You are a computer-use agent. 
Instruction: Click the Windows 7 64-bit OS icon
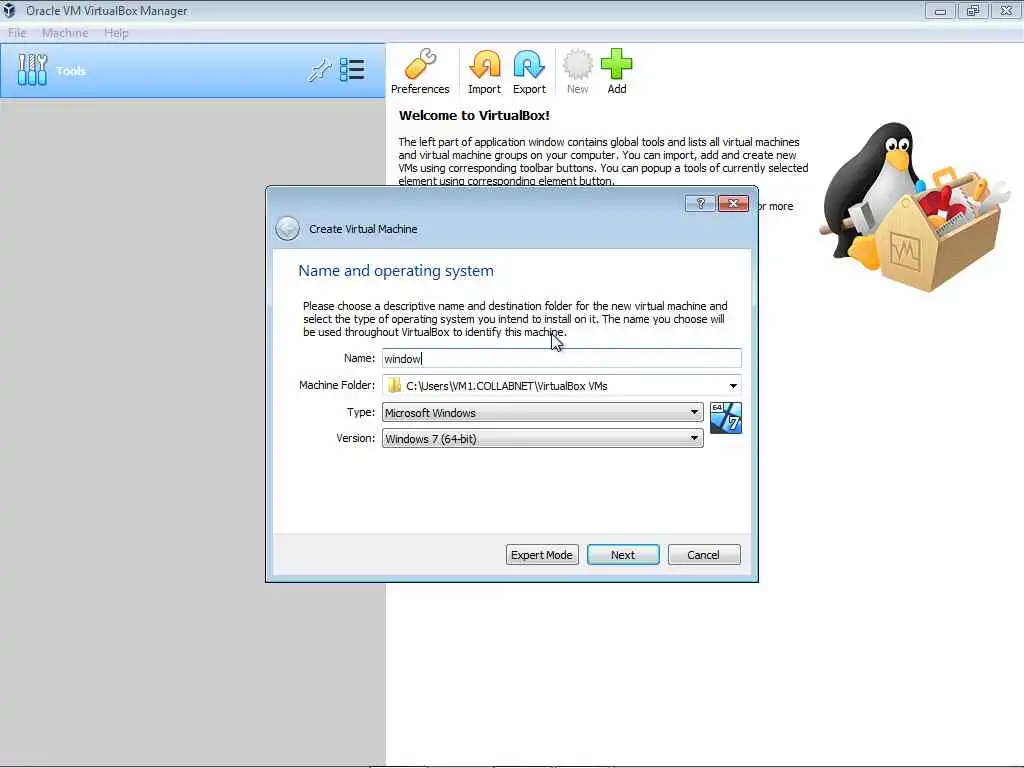pyautogui.click(x=726, y=418)
